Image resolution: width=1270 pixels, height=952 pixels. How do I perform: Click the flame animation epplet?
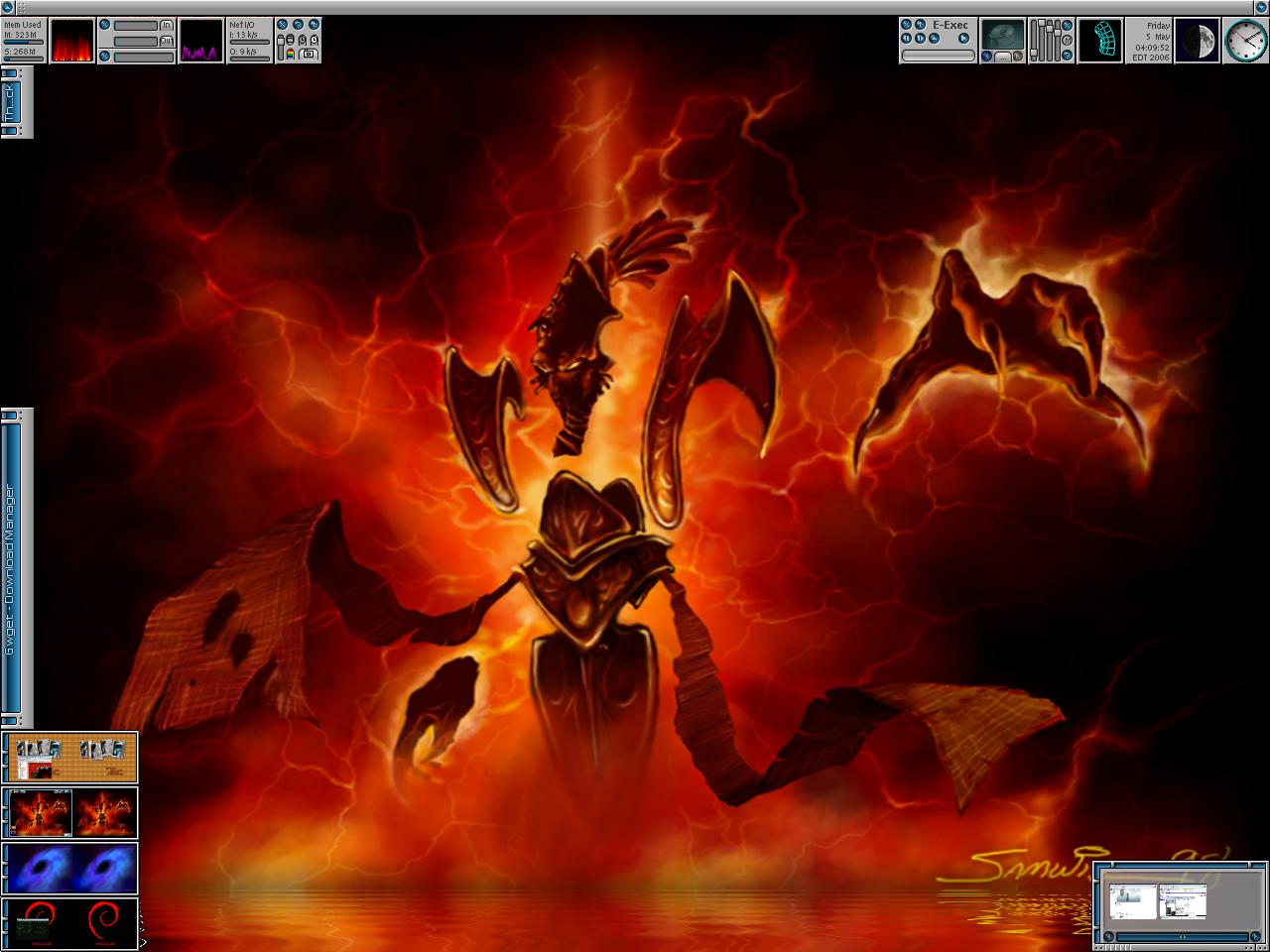(x=72, y=41)
